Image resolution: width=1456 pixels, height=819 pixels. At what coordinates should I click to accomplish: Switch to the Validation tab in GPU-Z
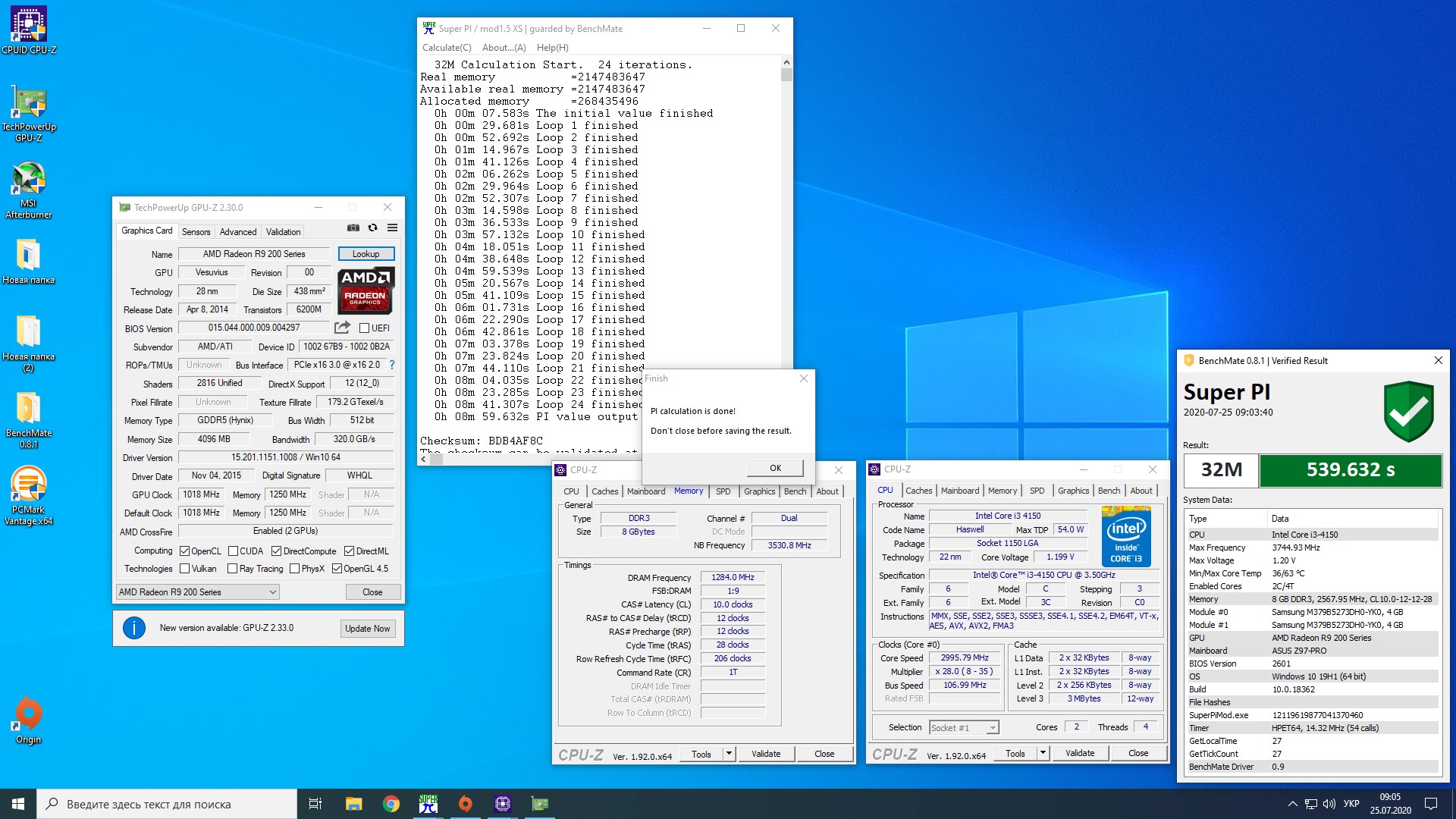point(284,232)
